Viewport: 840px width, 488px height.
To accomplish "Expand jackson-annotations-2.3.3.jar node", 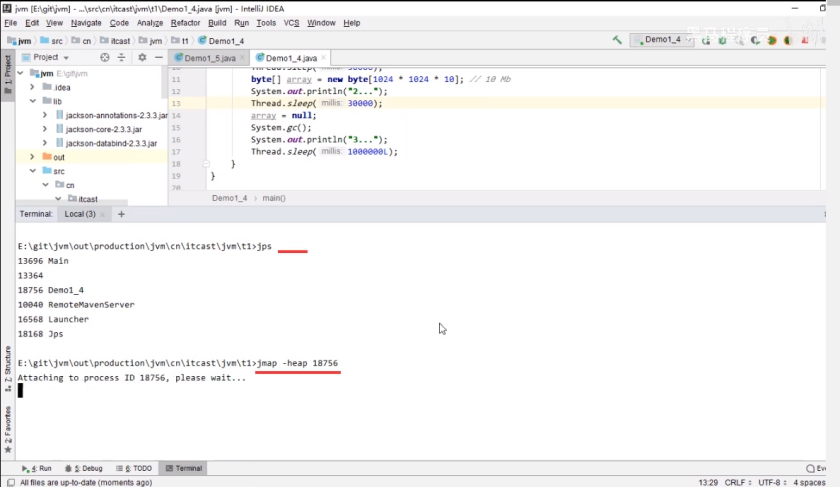I will point(45,115).
